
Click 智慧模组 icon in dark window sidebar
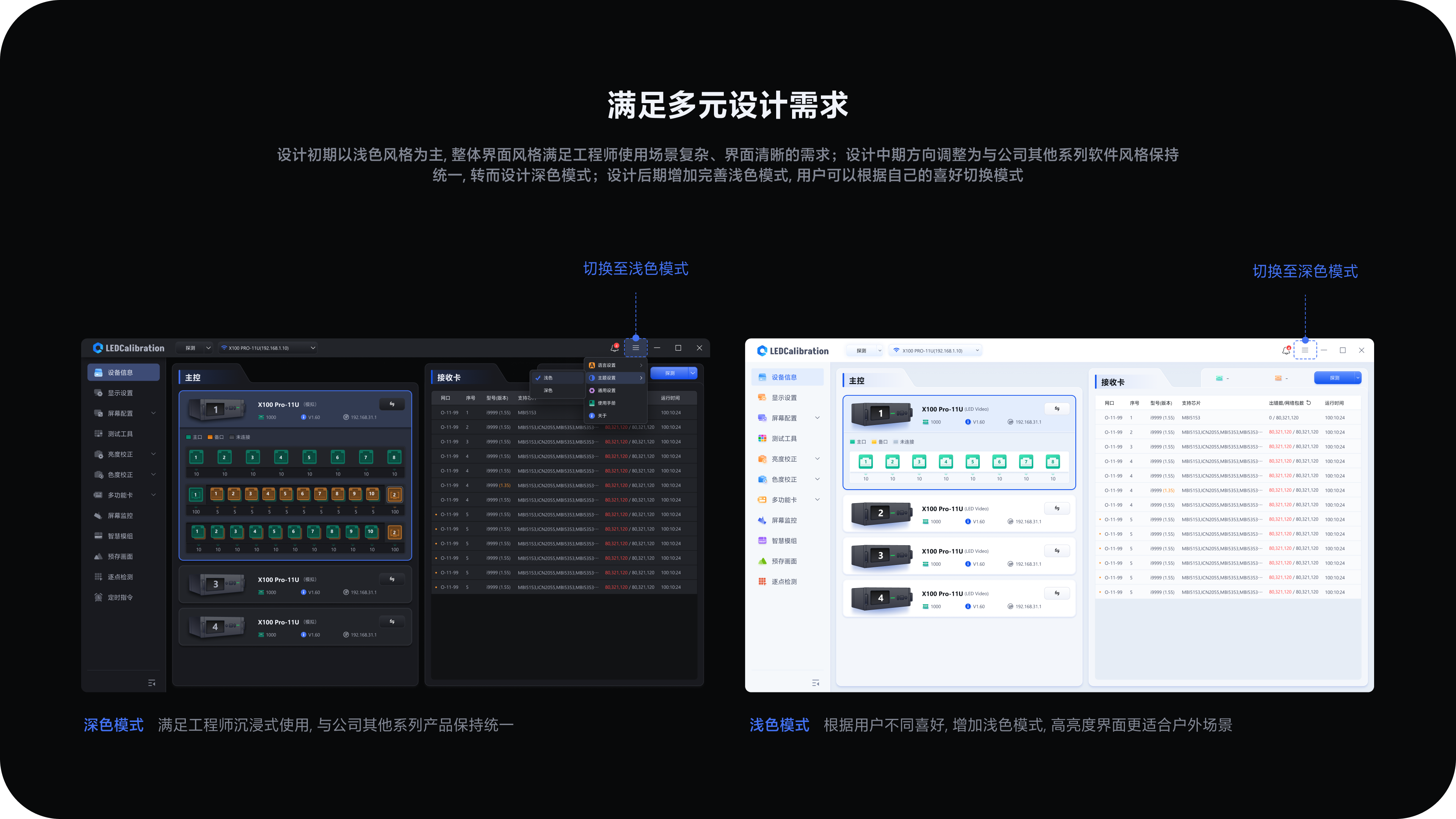pos(98,536)
